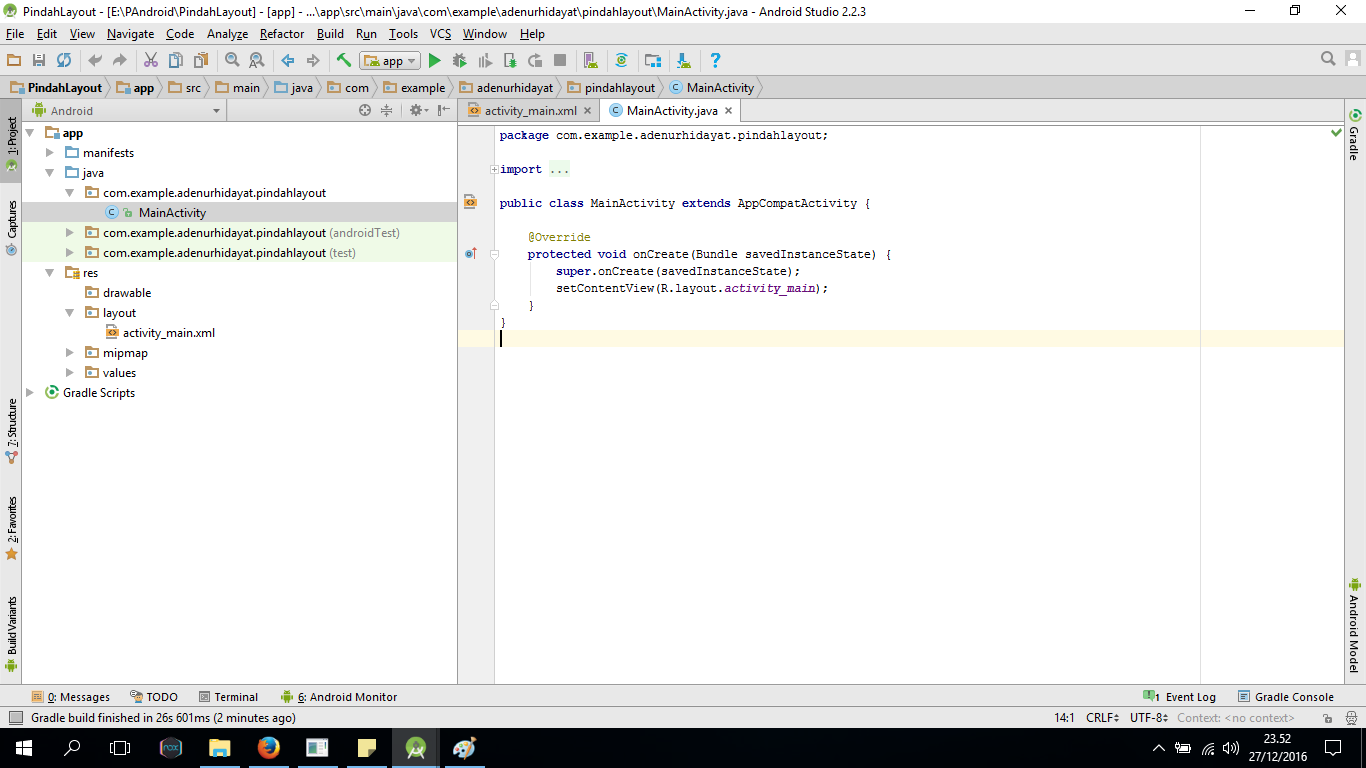Toggle the read-only lock icon in status bar
Viewport: 1366px width, 768px height.
click(x=1326, y=718)
